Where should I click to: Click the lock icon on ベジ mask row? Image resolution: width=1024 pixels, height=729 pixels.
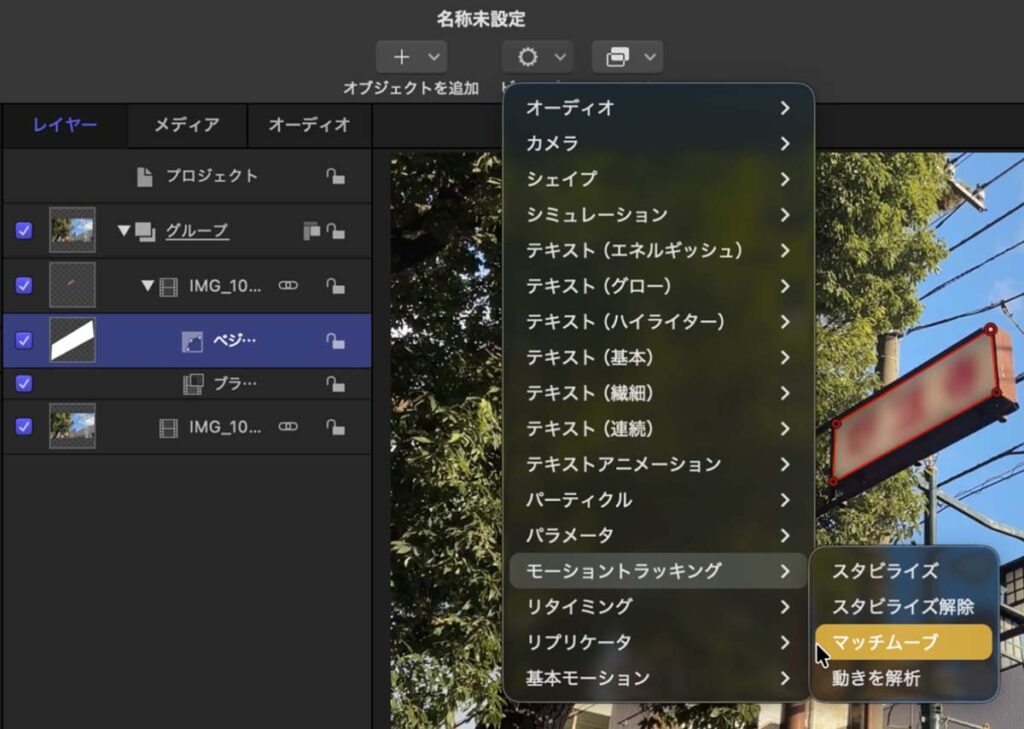point(335,341)
